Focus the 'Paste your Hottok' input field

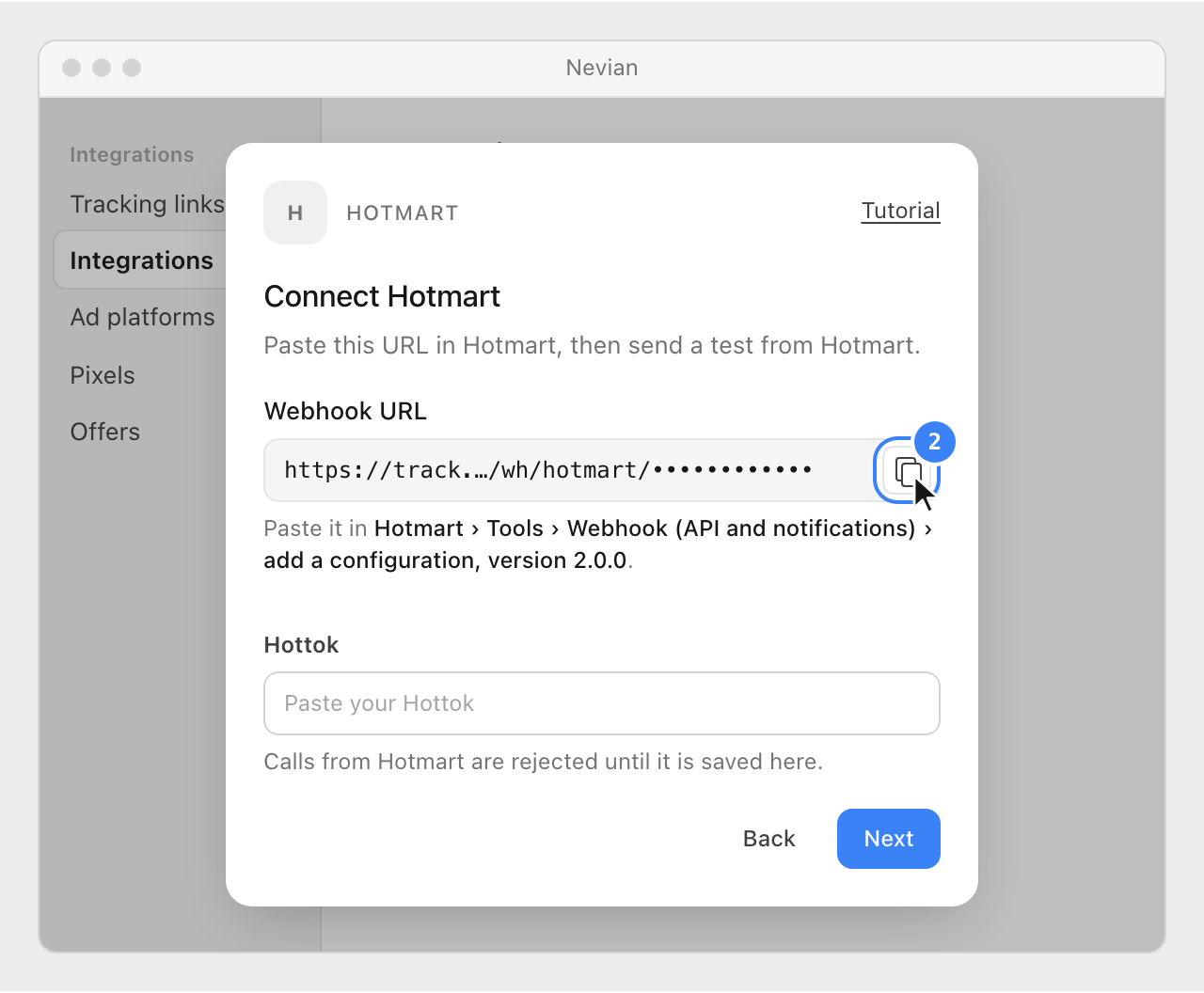(x=602, y=703)
